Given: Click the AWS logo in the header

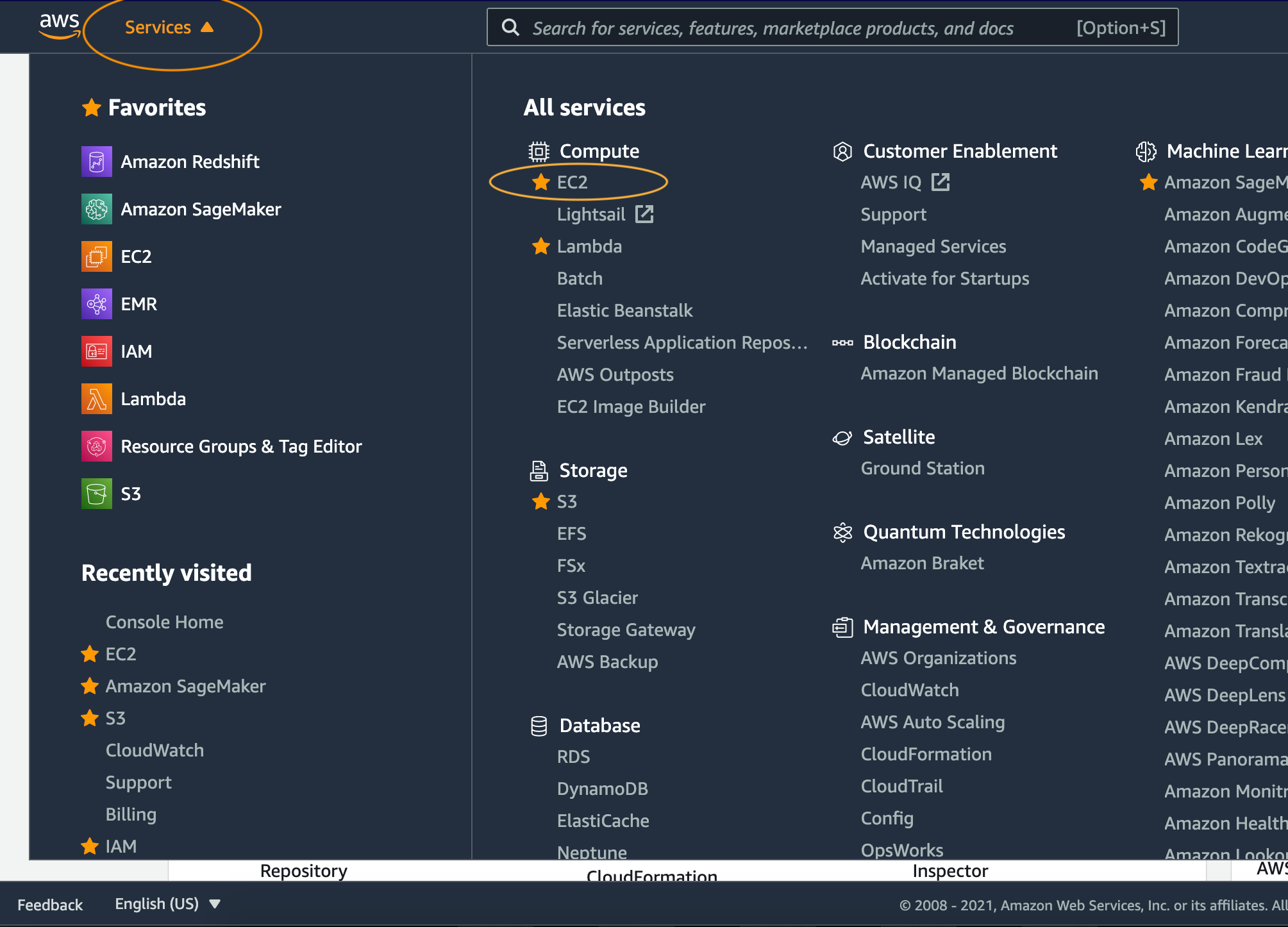Looking at the screenshot, I should (60, 26).
